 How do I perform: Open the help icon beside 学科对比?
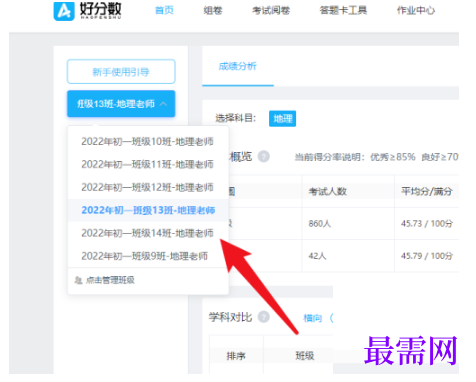pos(264,317)
